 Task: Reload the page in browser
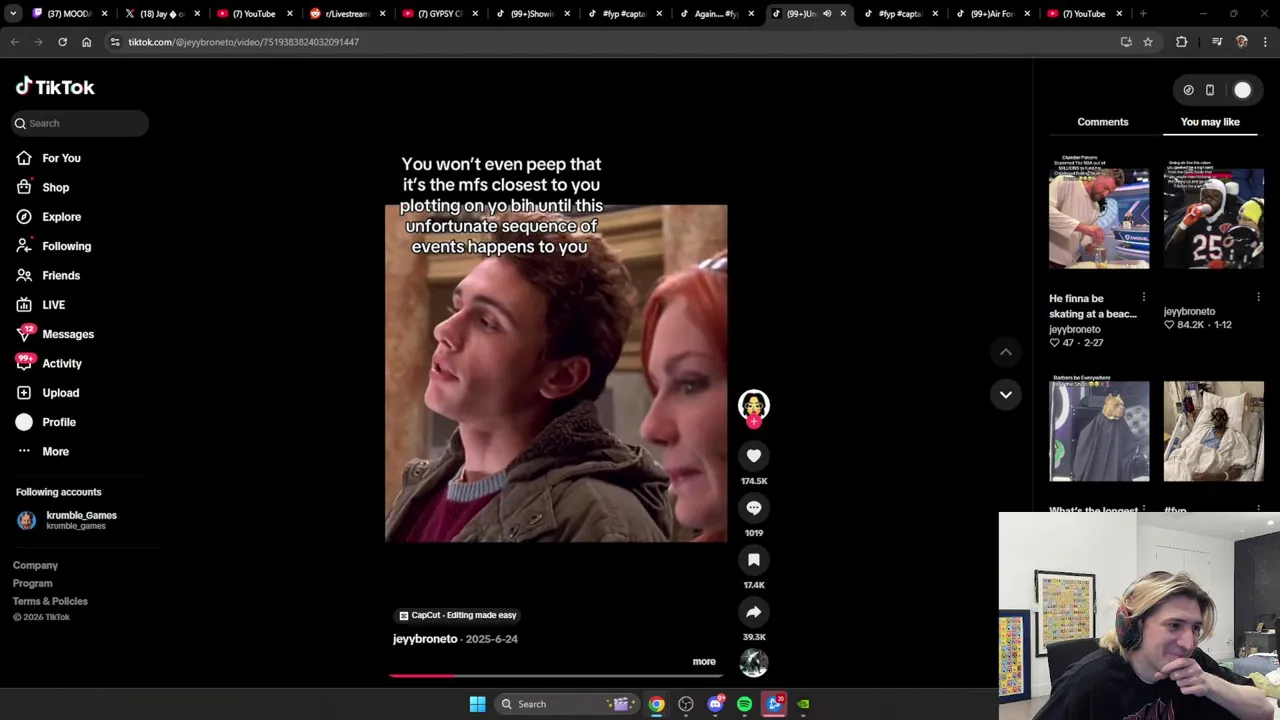point(62,42)
